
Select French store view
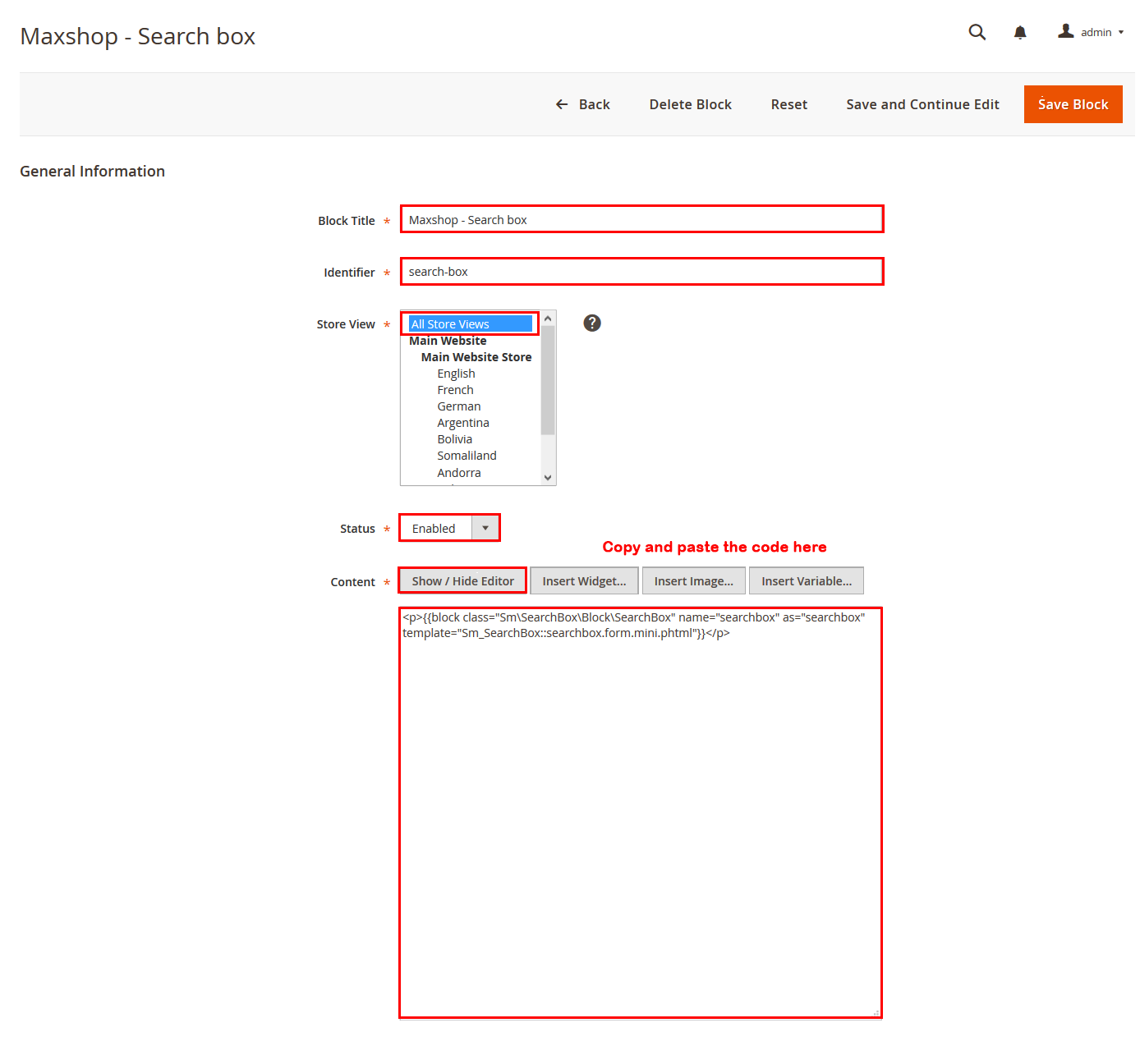pos(455,390)
